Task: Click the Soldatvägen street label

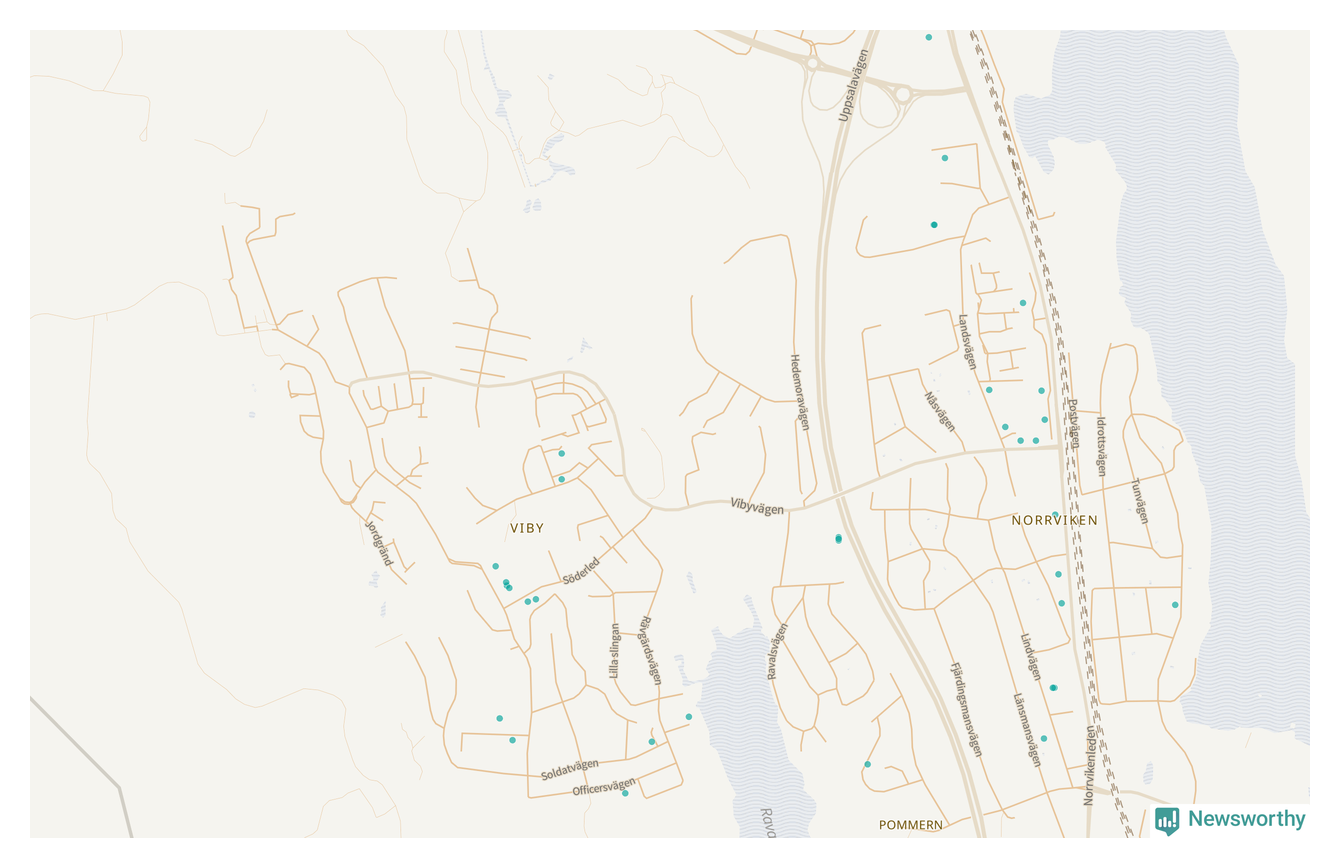Action: (x=569, y=770)
